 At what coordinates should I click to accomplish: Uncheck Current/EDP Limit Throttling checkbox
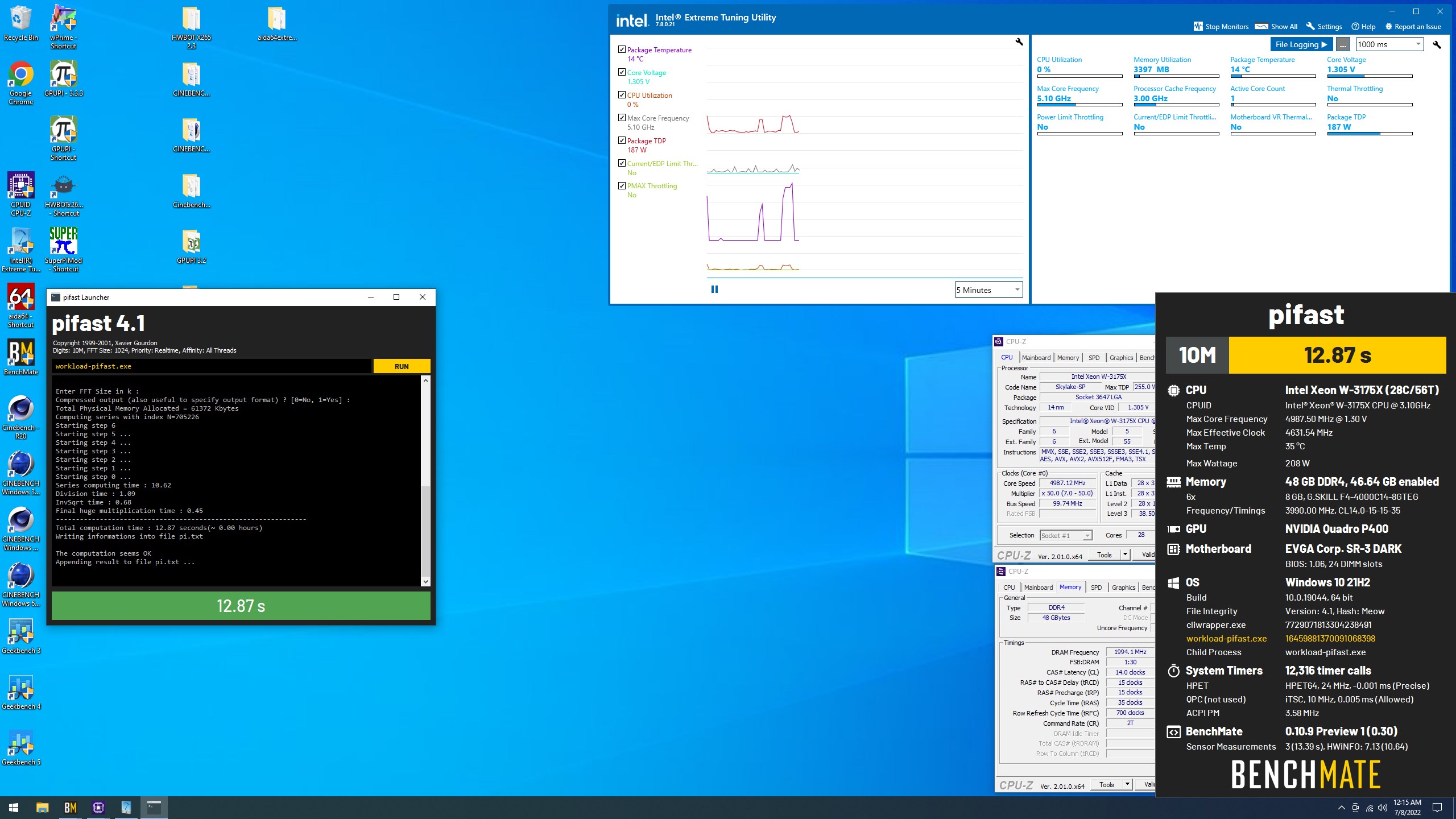pos(622,163)
